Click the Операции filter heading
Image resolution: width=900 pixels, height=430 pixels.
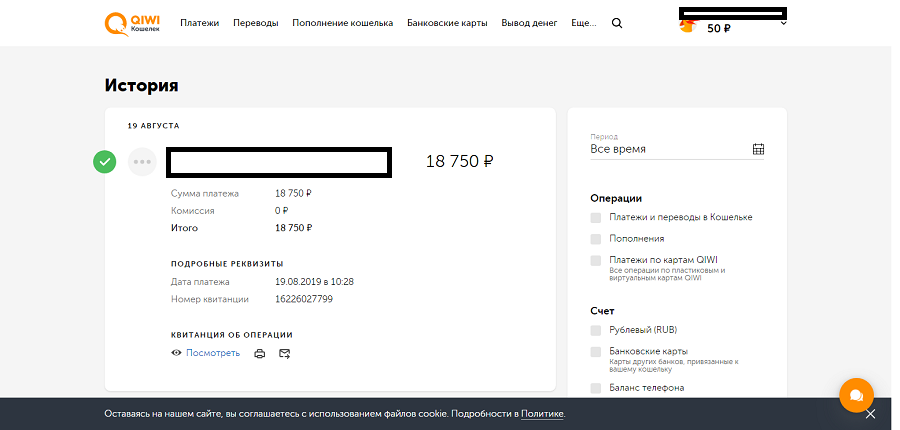(616, 199)
